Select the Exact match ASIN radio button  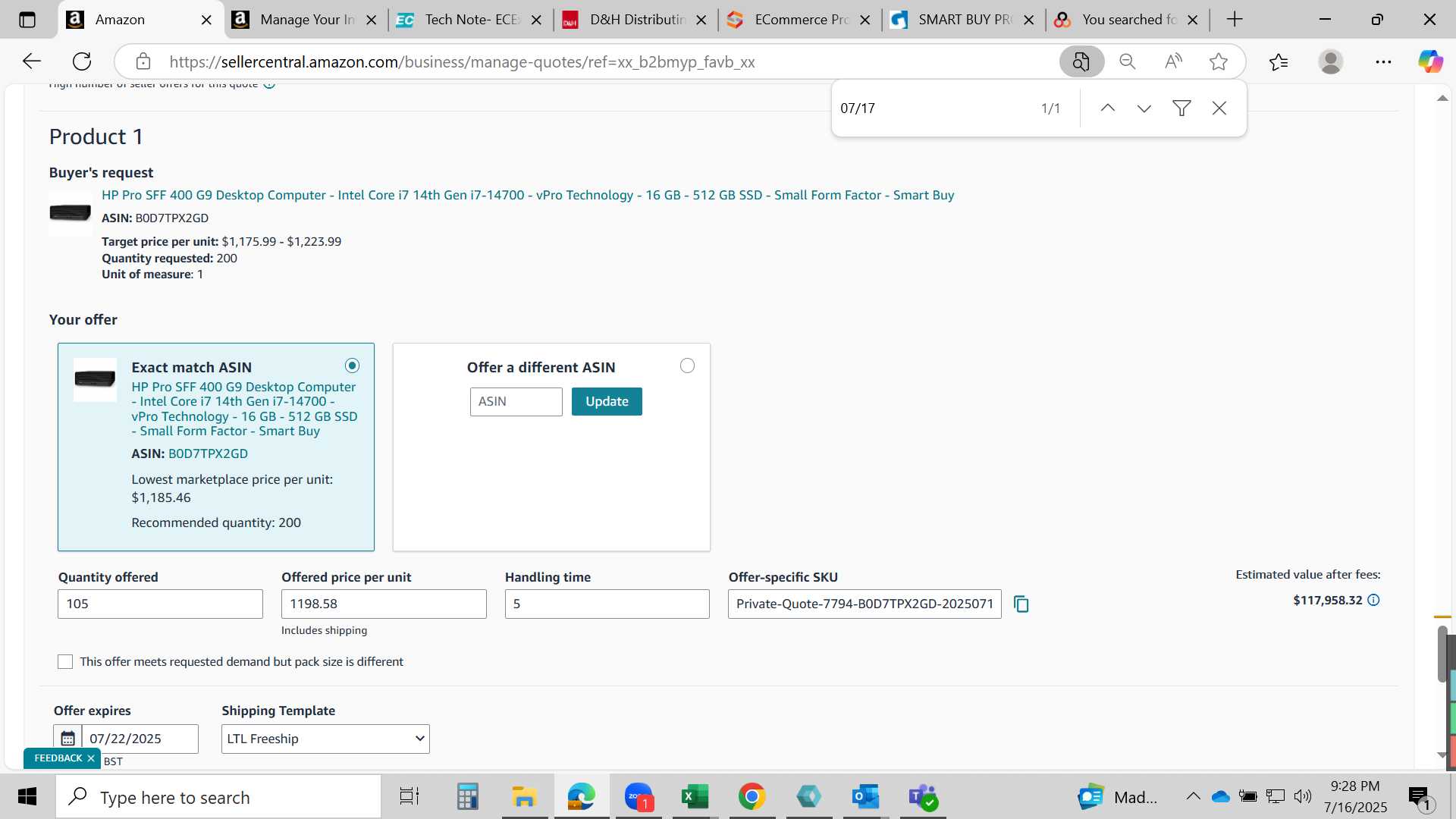pos(352,366)
